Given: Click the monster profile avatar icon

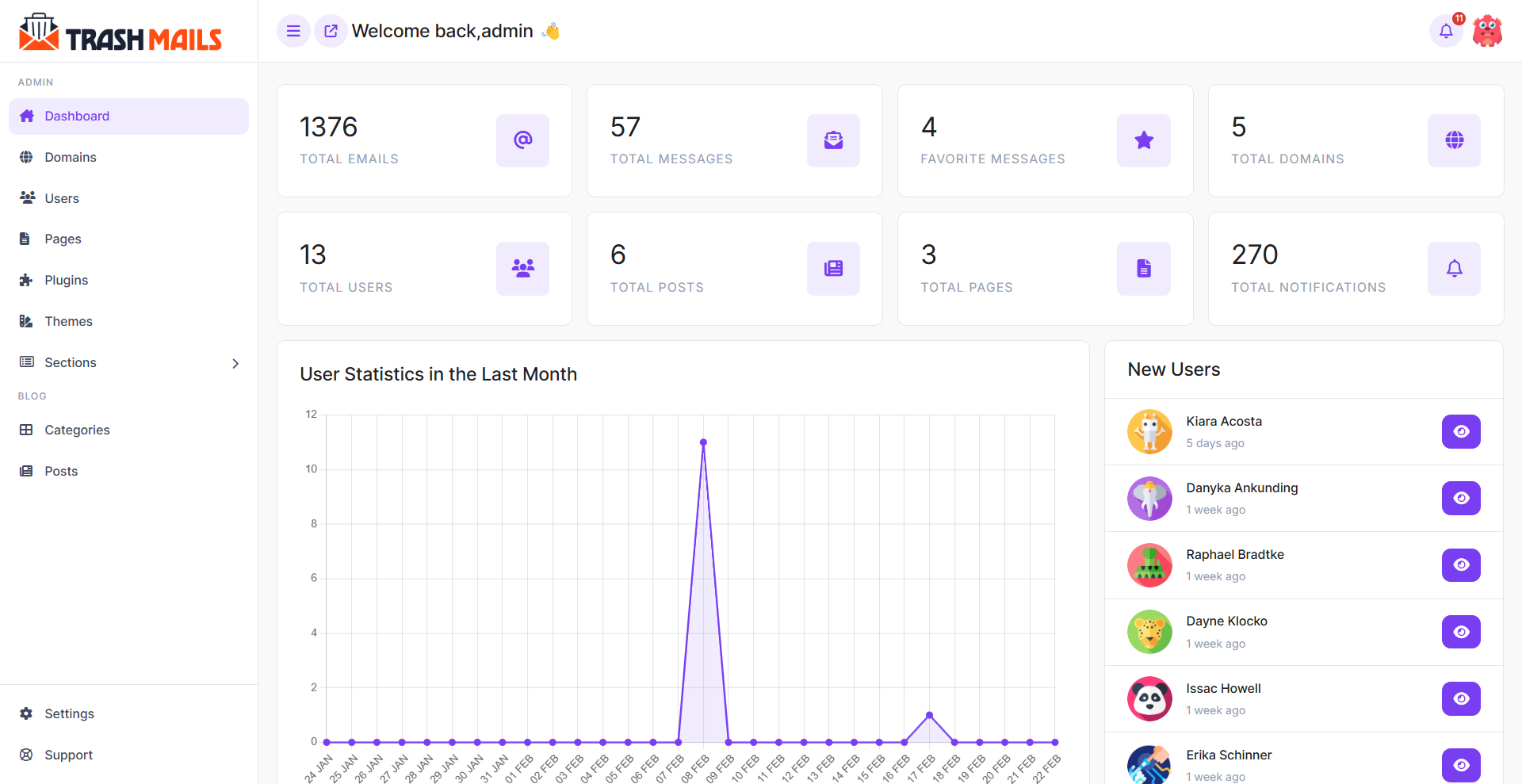Looking at the screenshot, I should point(1487,31).
